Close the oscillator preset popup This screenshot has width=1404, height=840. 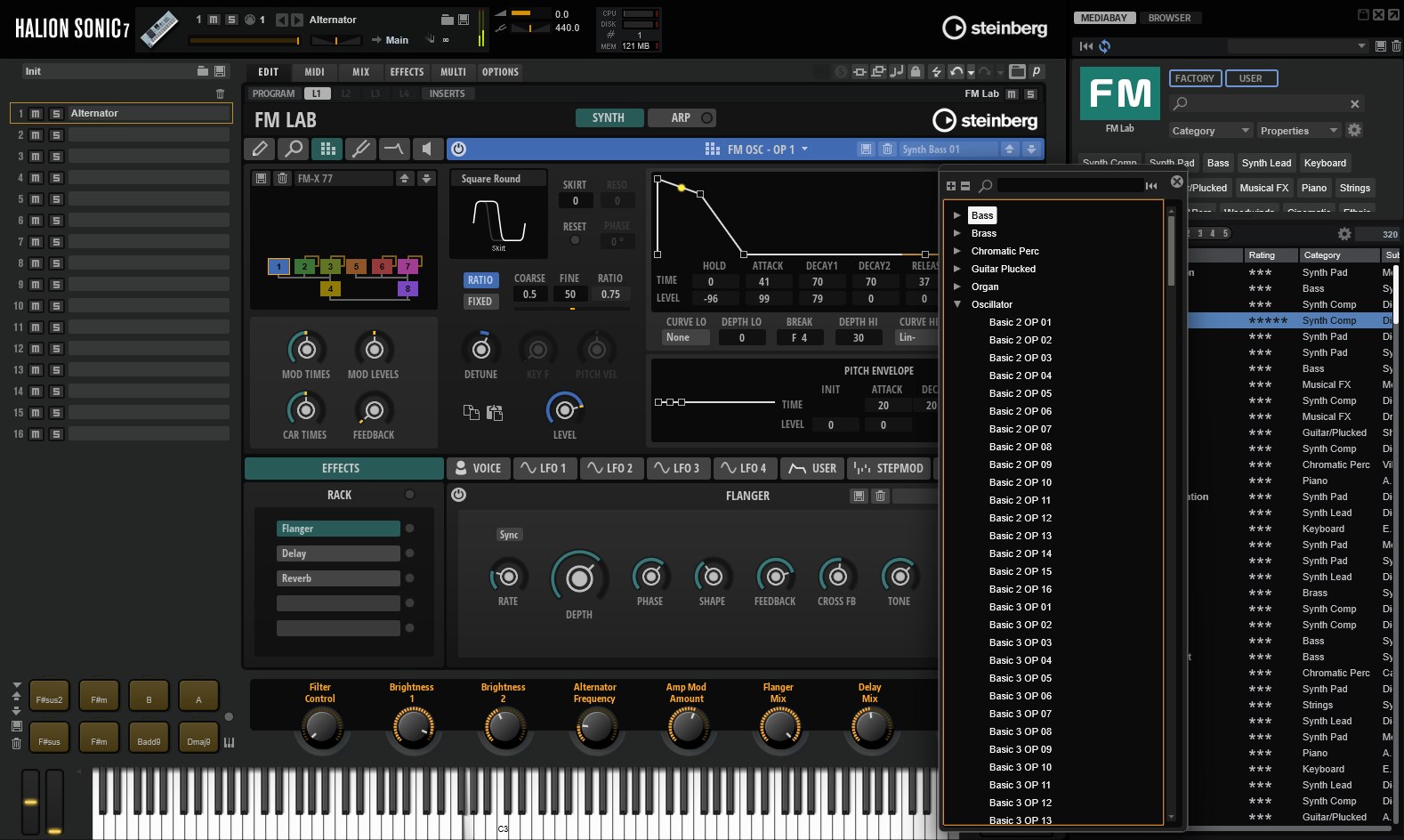[x=1177, y=182]
